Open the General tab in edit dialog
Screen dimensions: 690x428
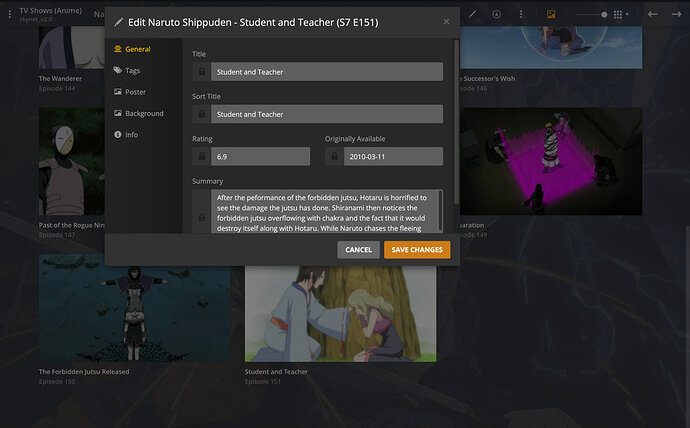click(132, 49)
